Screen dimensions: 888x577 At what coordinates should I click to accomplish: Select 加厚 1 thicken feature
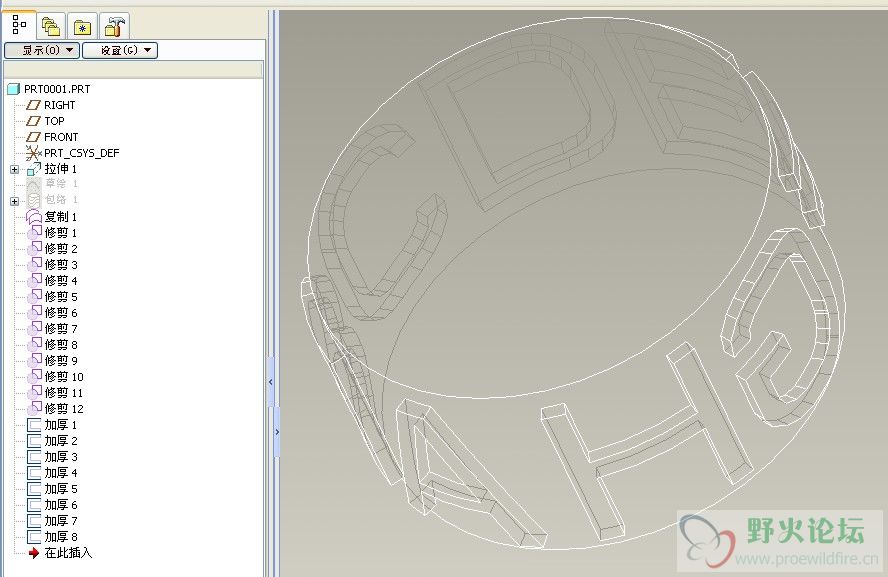pos(61,425)
